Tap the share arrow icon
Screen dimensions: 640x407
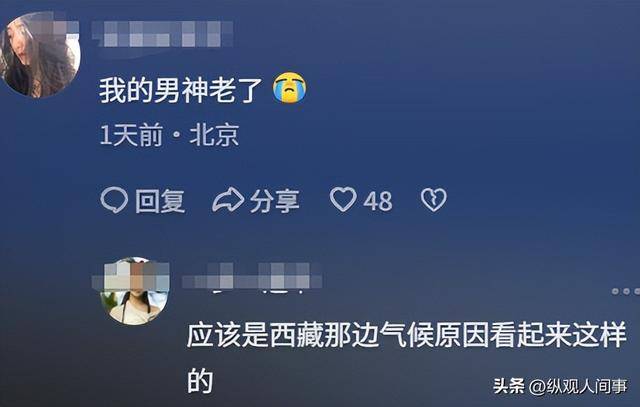point(228,200)
